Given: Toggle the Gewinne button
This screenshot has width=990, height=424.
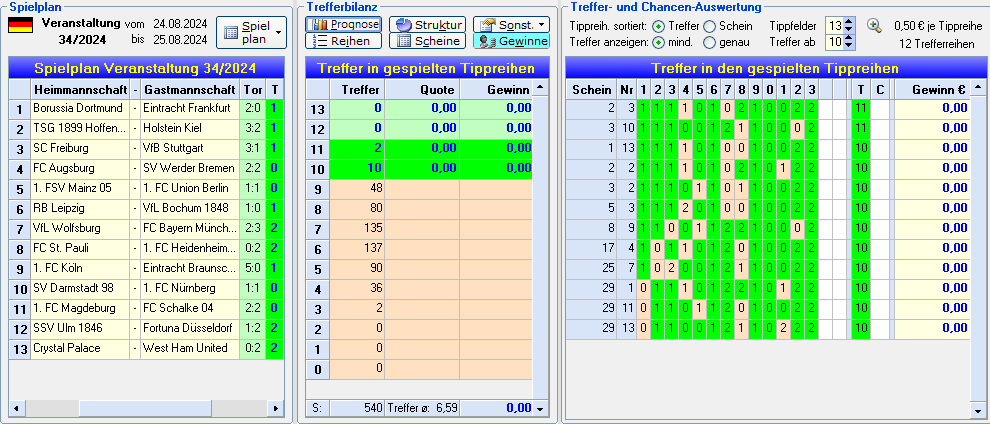Looking at the screenshot, I should 511,41.
